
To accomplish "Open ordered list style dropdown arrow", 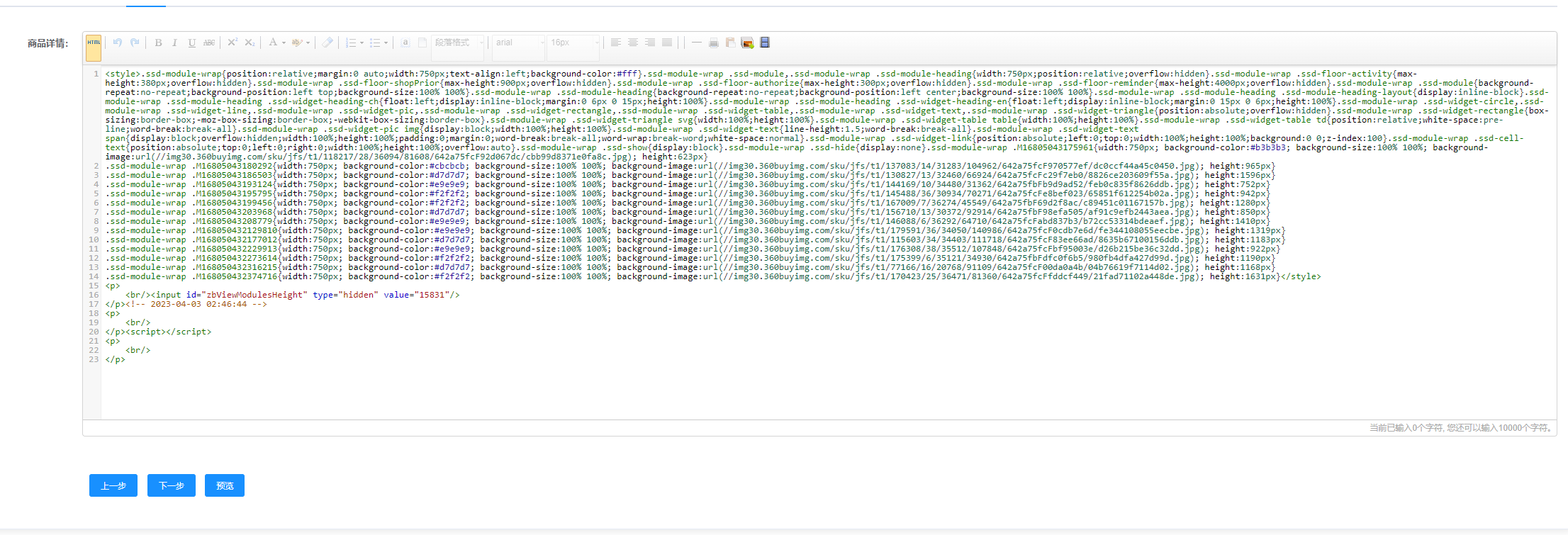I will [362, 43].
